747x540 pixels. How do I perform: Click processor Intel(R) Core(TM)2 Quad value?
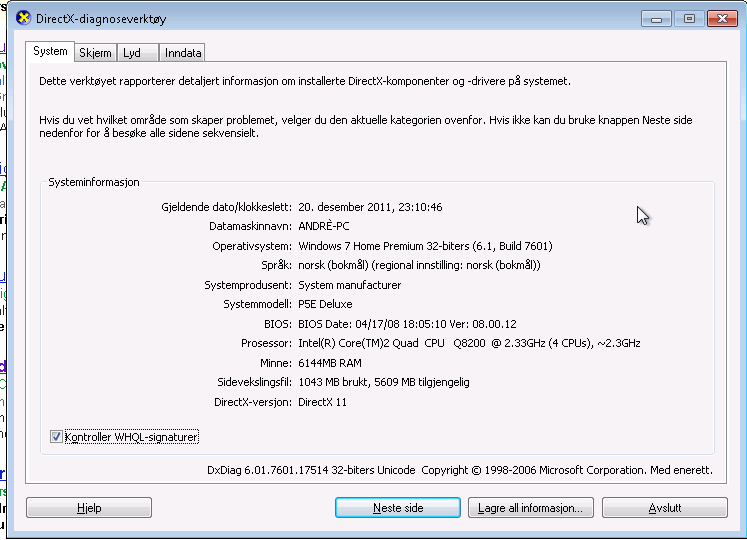coord(469,344)
